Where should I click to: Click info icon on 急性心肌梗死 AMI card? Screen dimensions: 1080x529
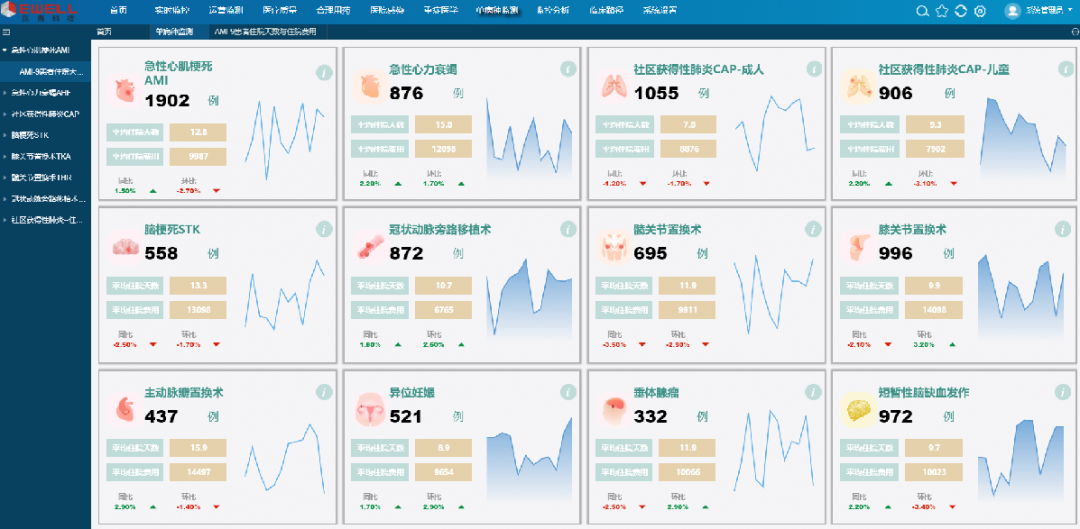(323, 72)
